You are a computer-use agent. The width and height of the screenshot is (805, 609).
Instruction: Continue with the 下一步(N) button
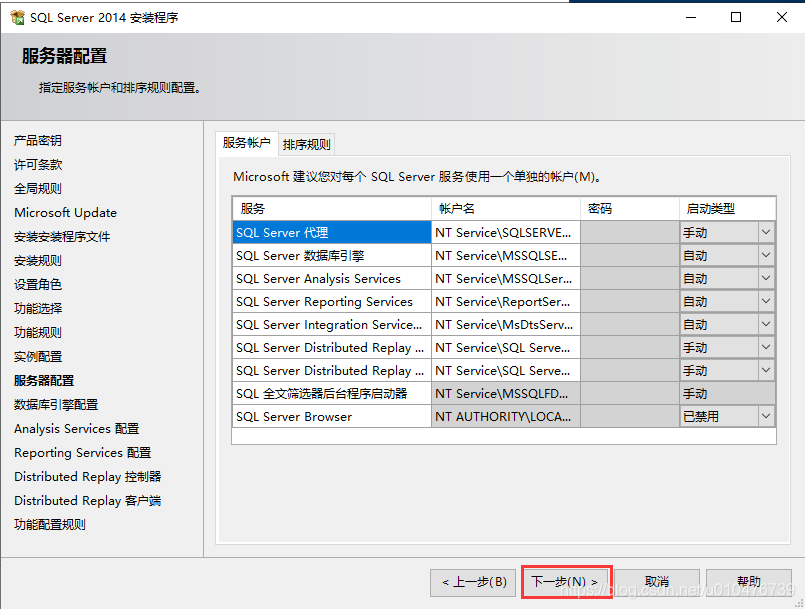(x=566, y=582)
